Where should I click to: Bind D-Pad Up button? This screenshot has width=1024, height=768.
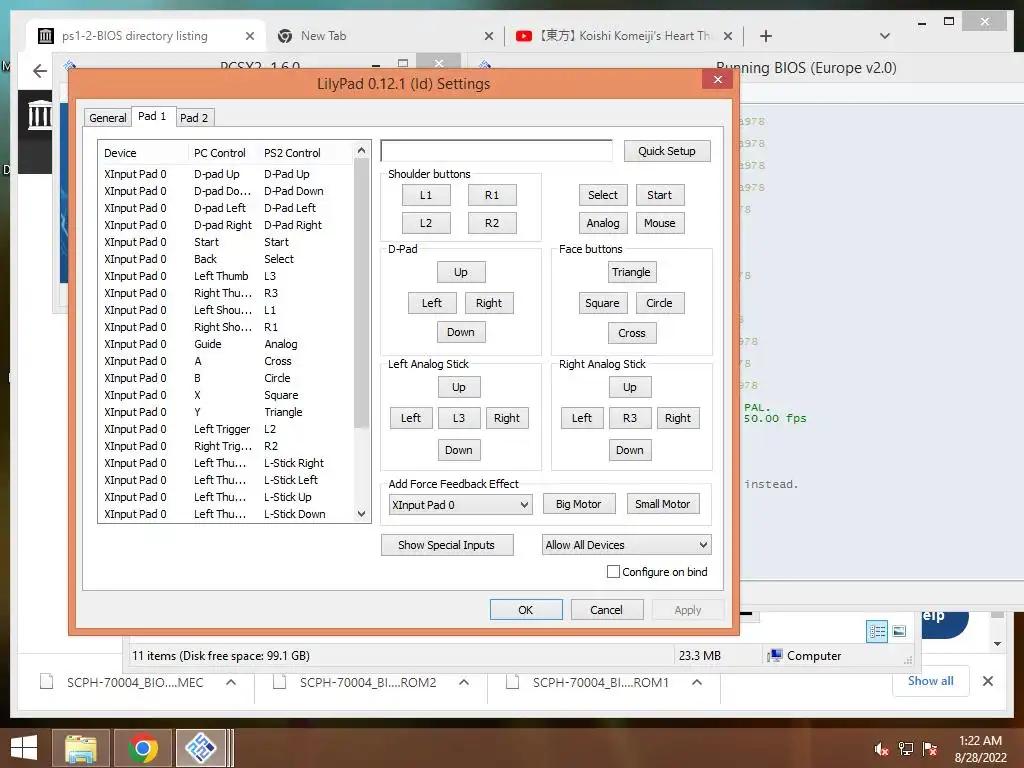pos(460,272)
